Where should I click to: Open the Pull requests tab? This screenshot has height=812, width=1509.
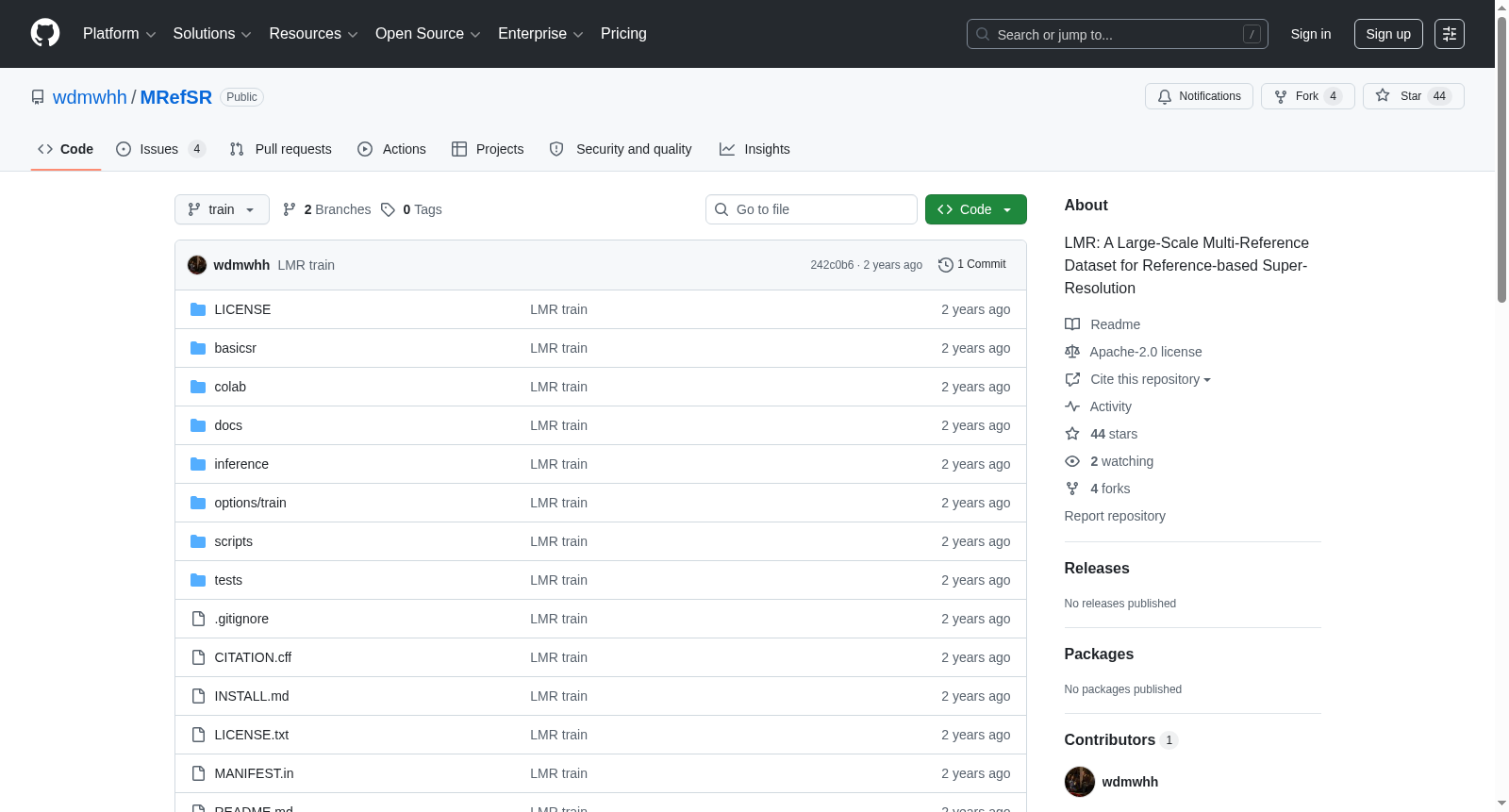pyautogui.click(x=281, y=149)
